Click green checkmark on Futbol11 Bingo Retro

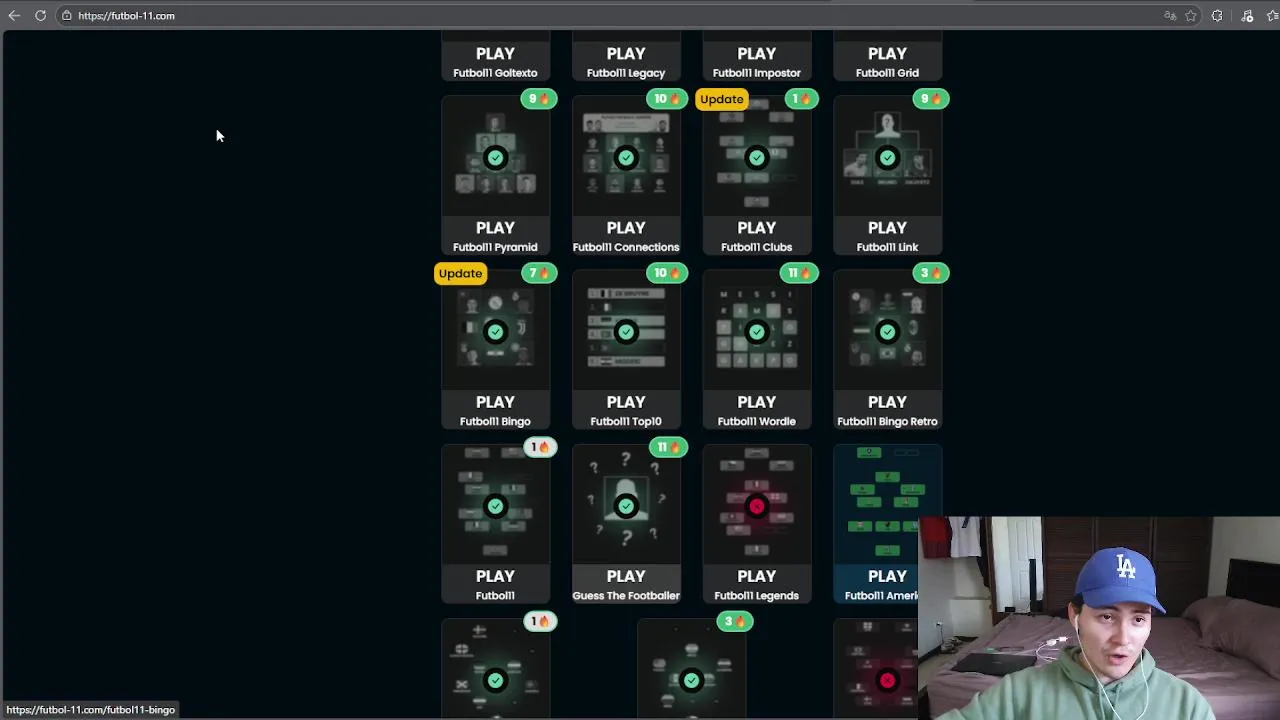[887, 332]
